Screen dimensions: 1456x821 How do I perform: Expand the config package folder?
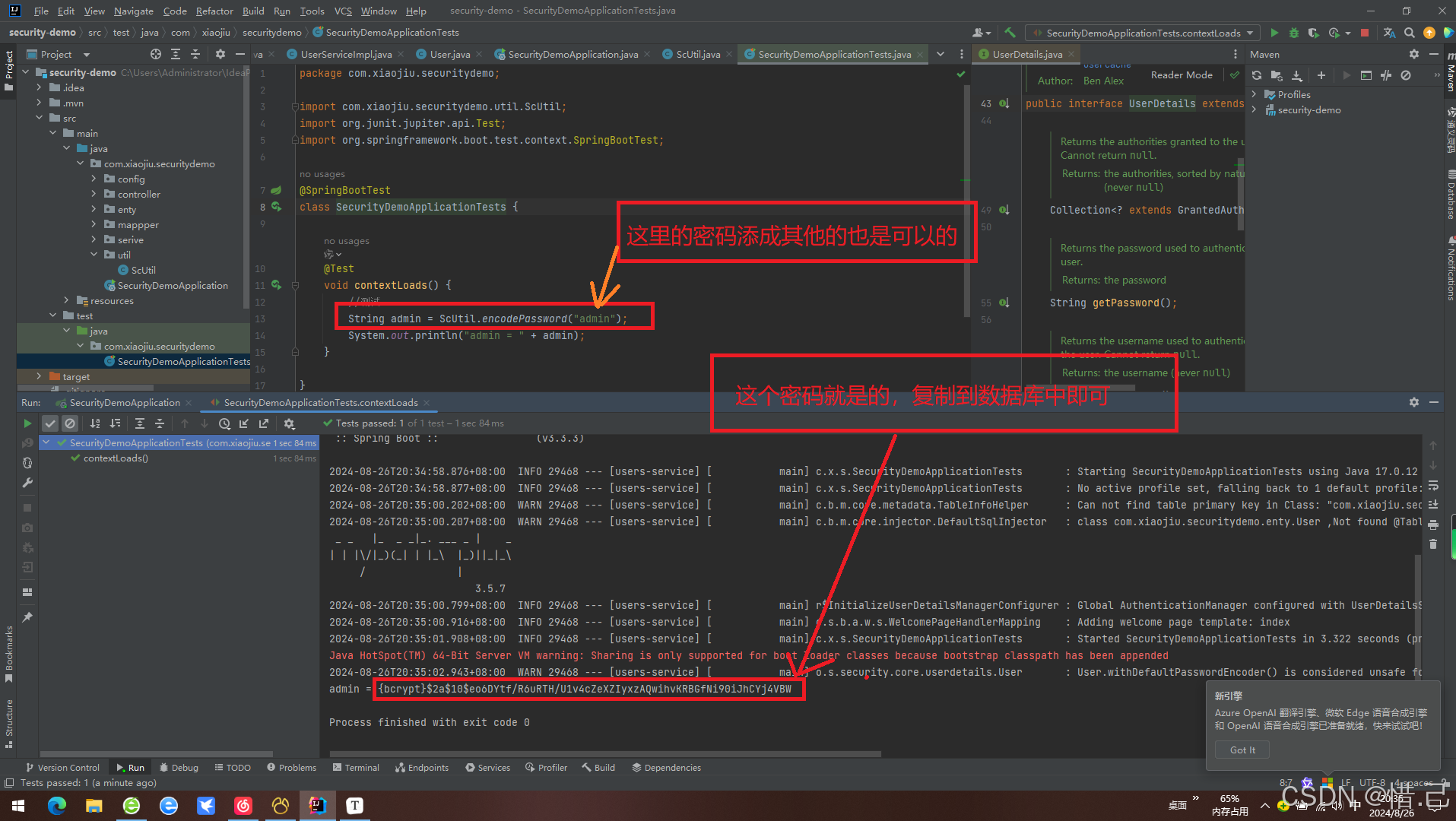[x=94, y=179]
